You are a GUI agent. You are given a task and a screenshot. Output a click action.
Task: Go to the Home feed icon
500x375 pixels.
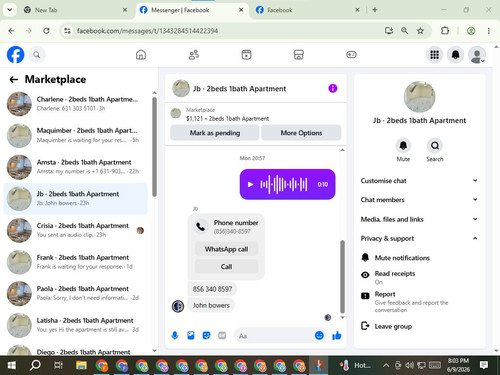[x=141, y=55]
